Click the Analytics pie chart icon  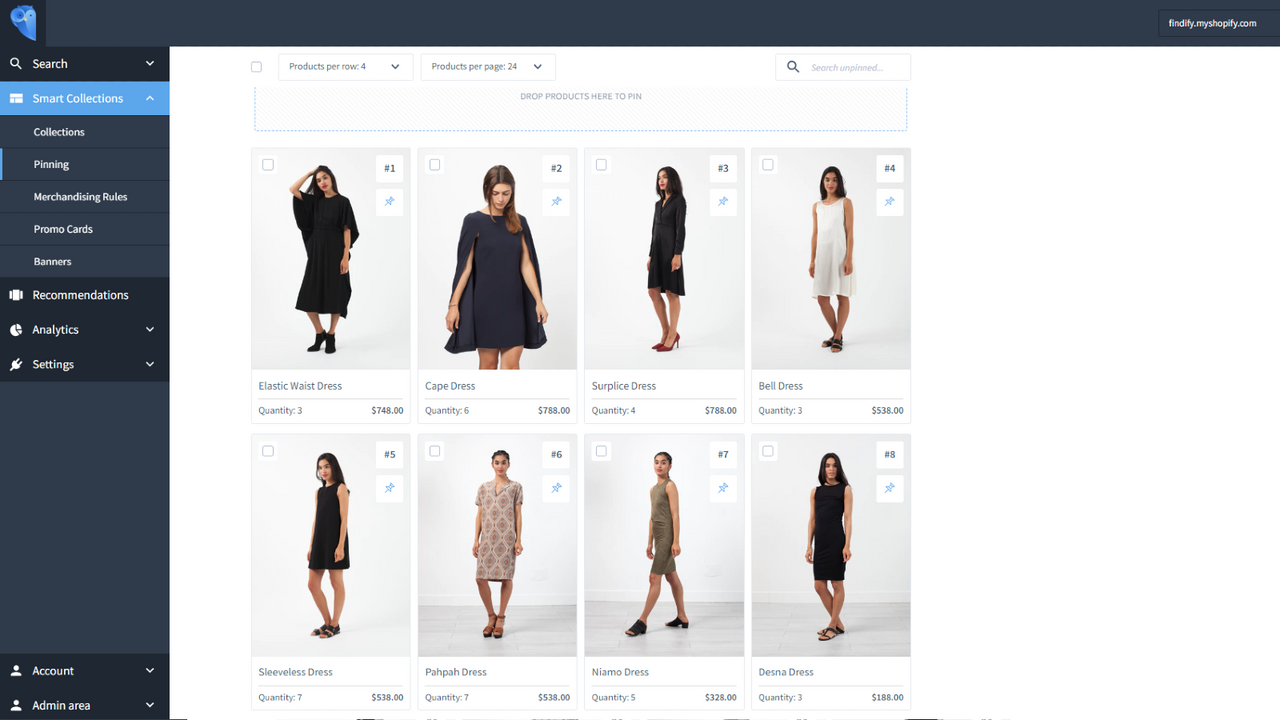(x=15, y=329)
